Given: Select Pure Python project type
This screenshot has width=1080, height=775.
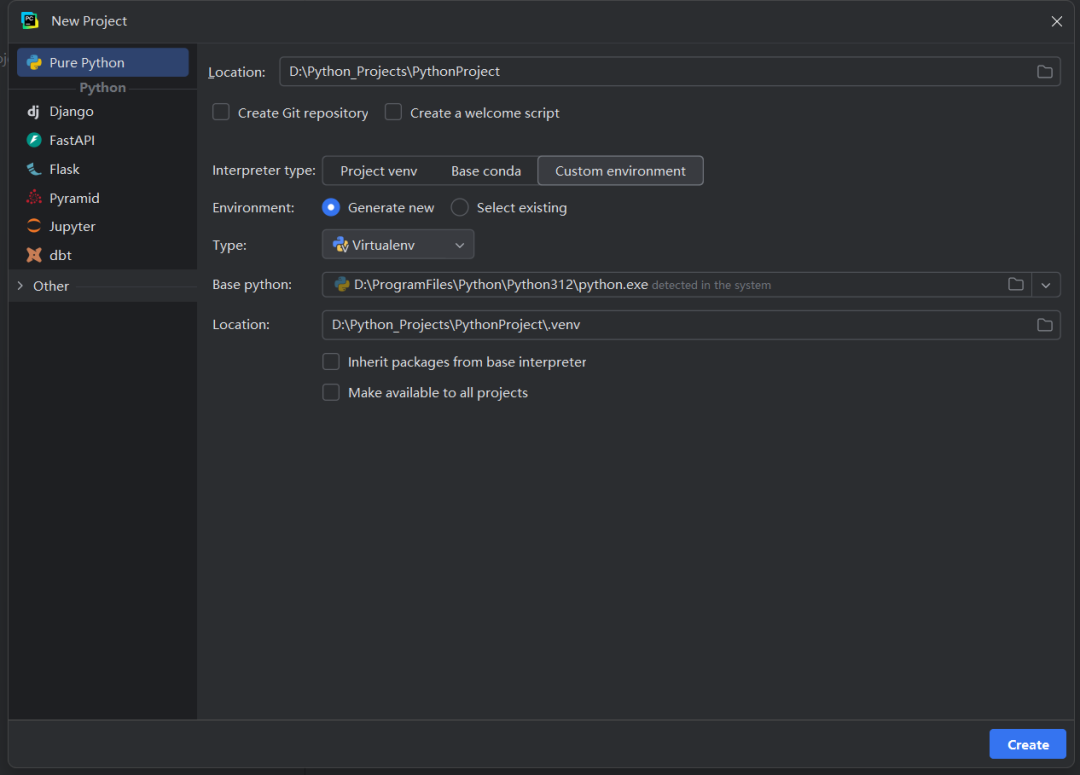Looking at the screenshot, I should pos(103,63).
